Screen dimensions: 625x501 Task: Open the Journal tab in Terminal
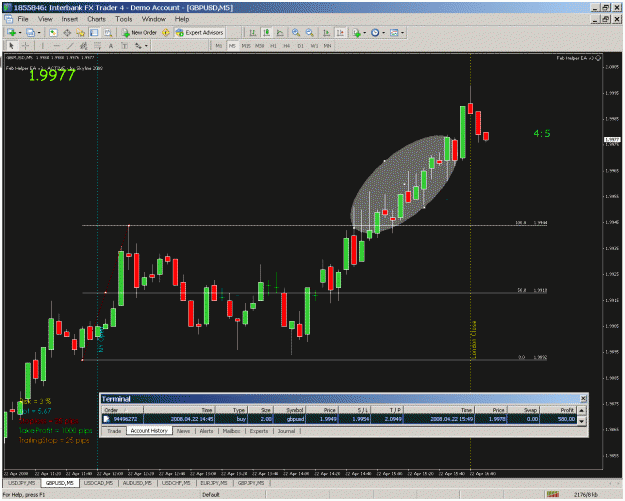coord(286,431)
